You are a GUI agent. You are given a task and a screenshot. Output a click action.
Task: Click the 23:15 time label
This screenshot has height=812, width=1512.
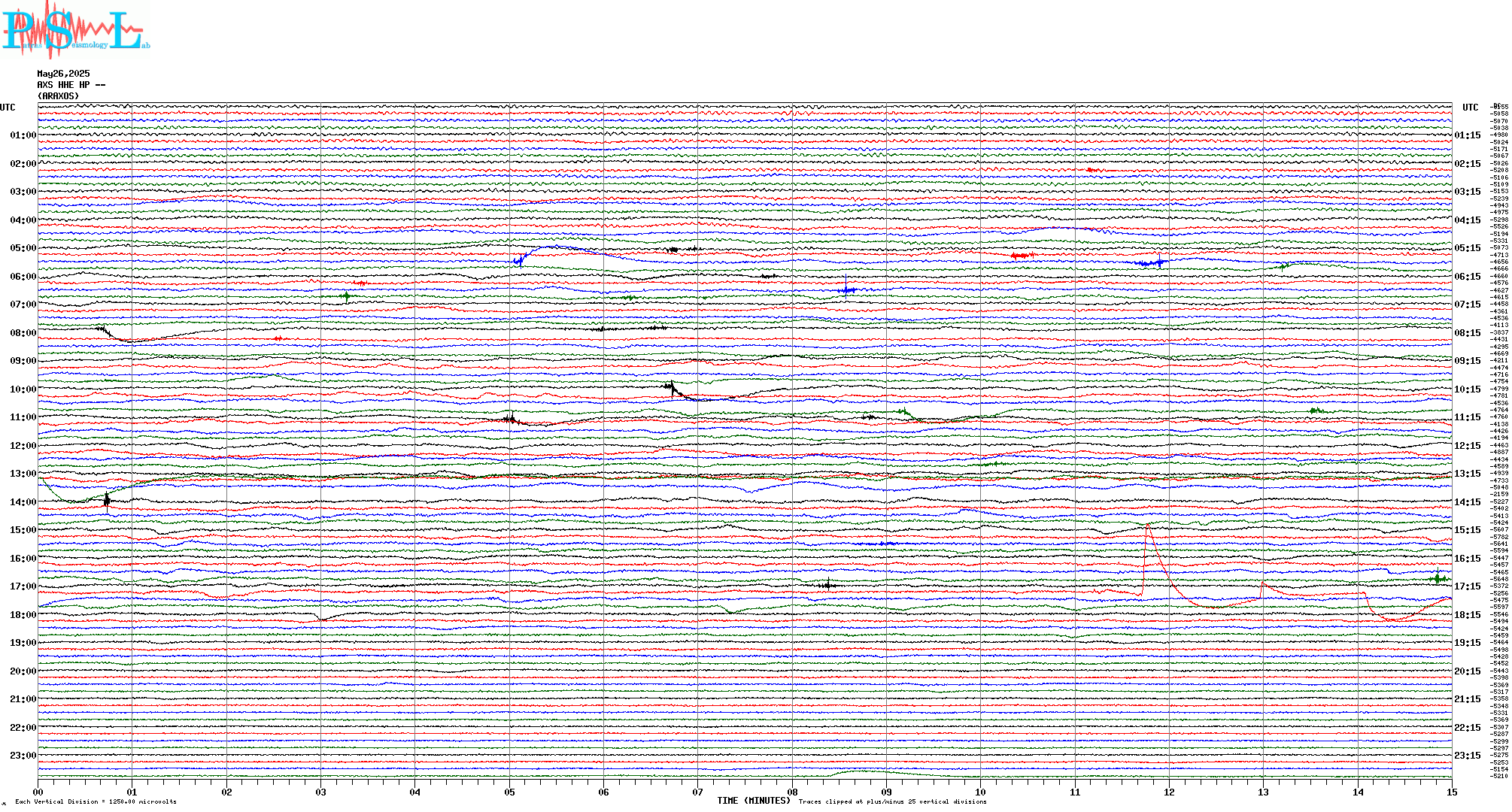[1468, 756]
